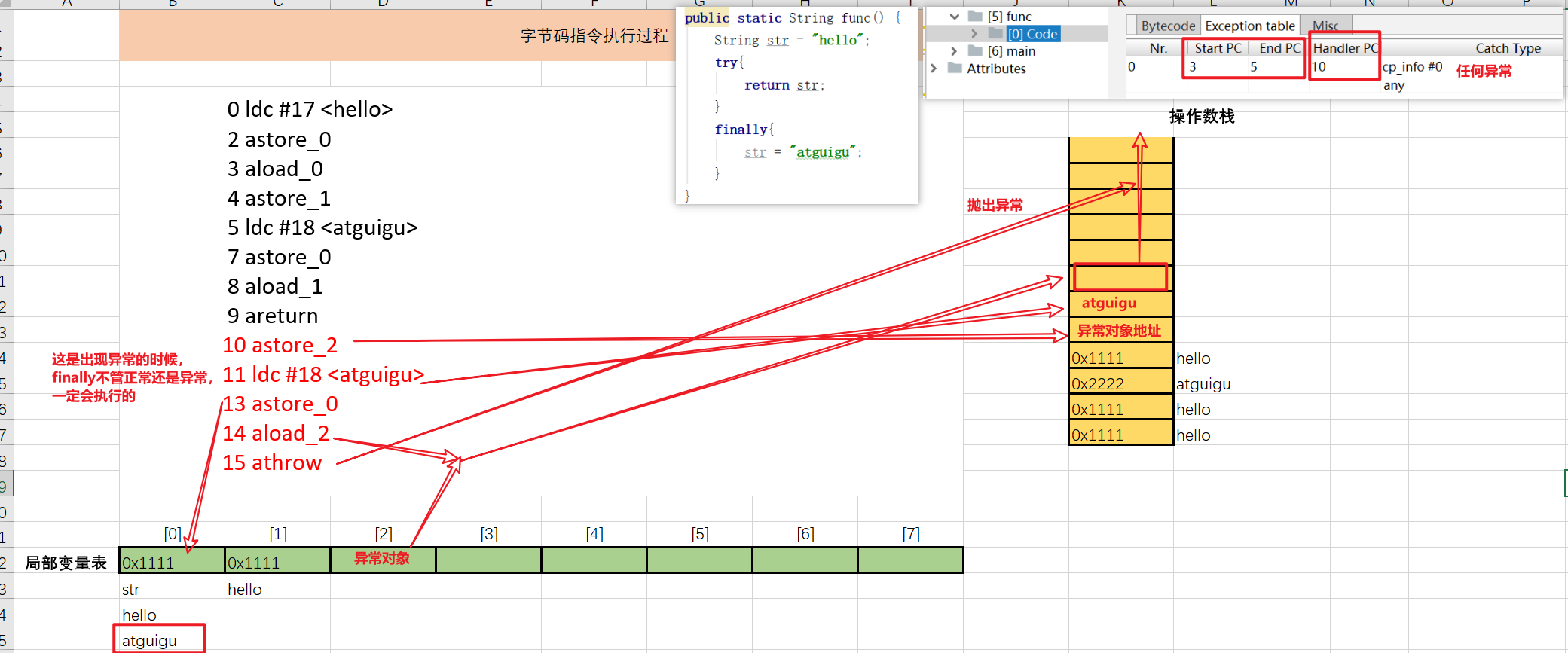Select Handler PC value 10
This screenshot has height=653, width=1568.
tap(1319, 66)
